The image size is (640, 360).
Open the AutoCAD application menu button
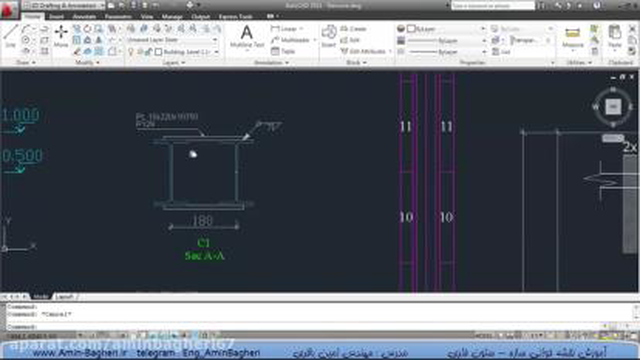8,9
